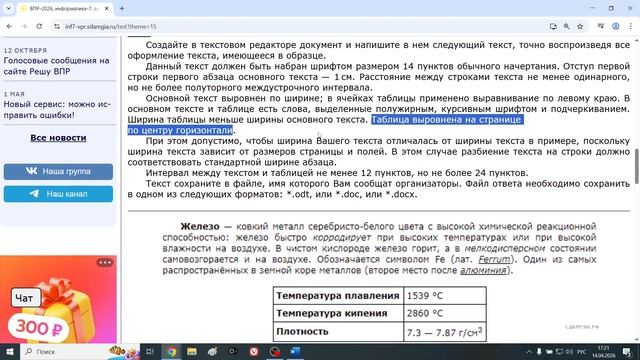Go back to previous page
Image resolution: width=640 pixels, height=360 pixels.
point(9,26)
